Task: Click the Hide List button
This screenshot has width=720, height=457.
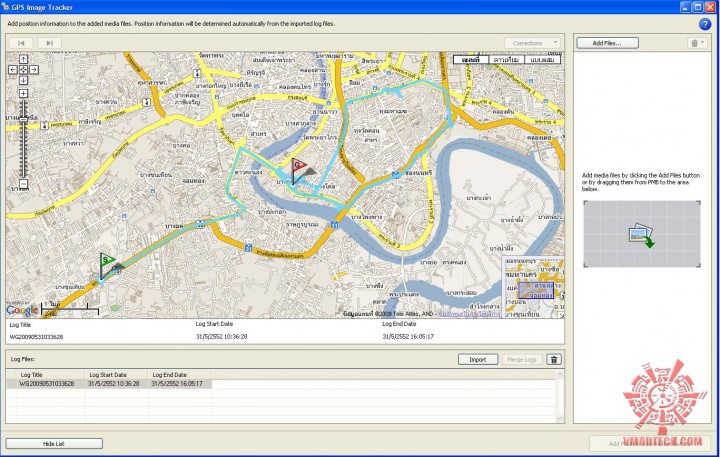Action: pyautogui.click(x=54, y=444)
